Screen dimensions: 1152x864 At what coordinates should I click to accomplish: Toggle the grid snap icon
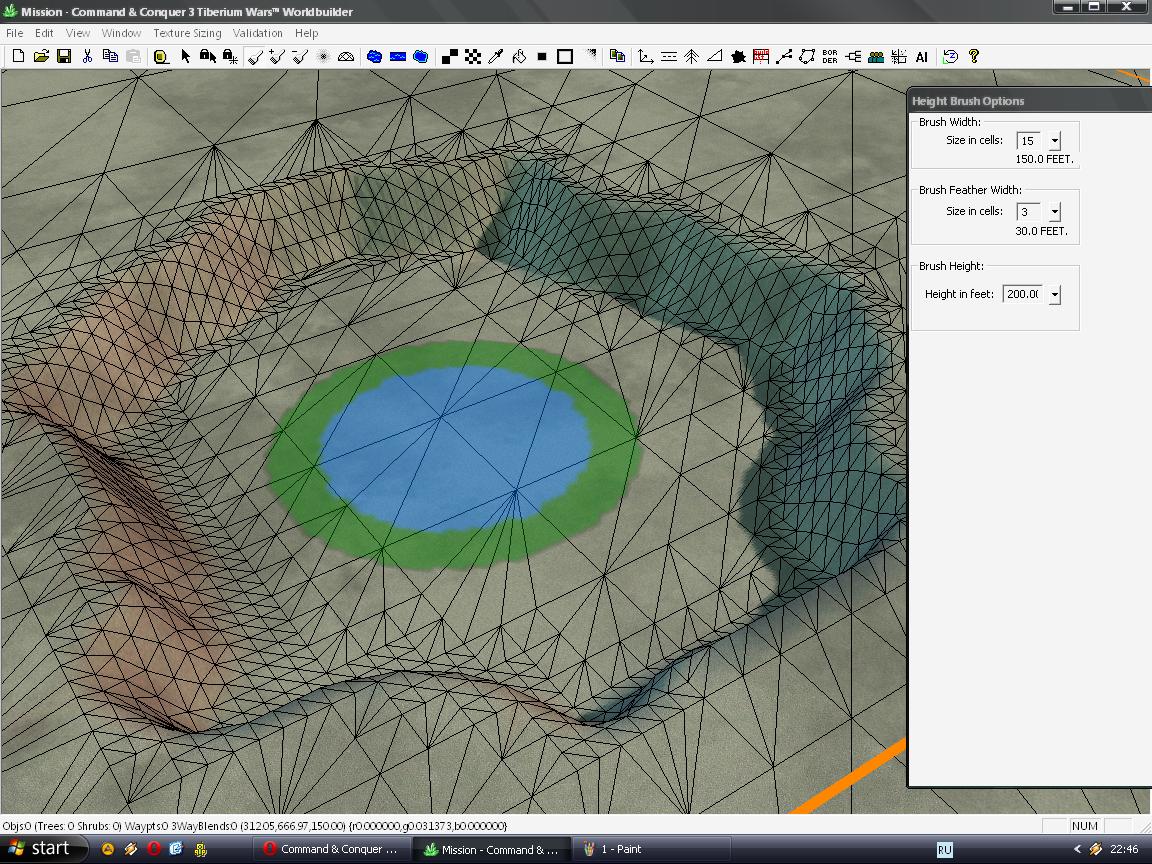point(899,57)
